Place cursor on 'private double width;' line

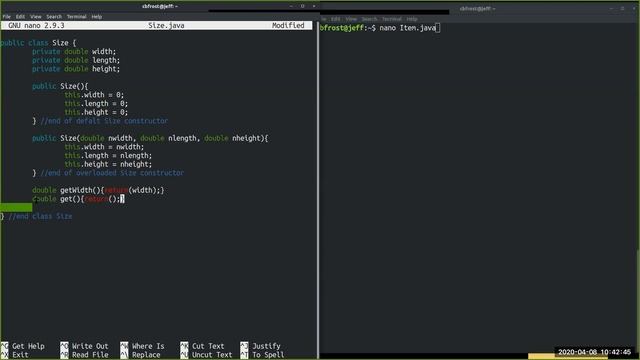pyautogui.click(x=74, y=51)
